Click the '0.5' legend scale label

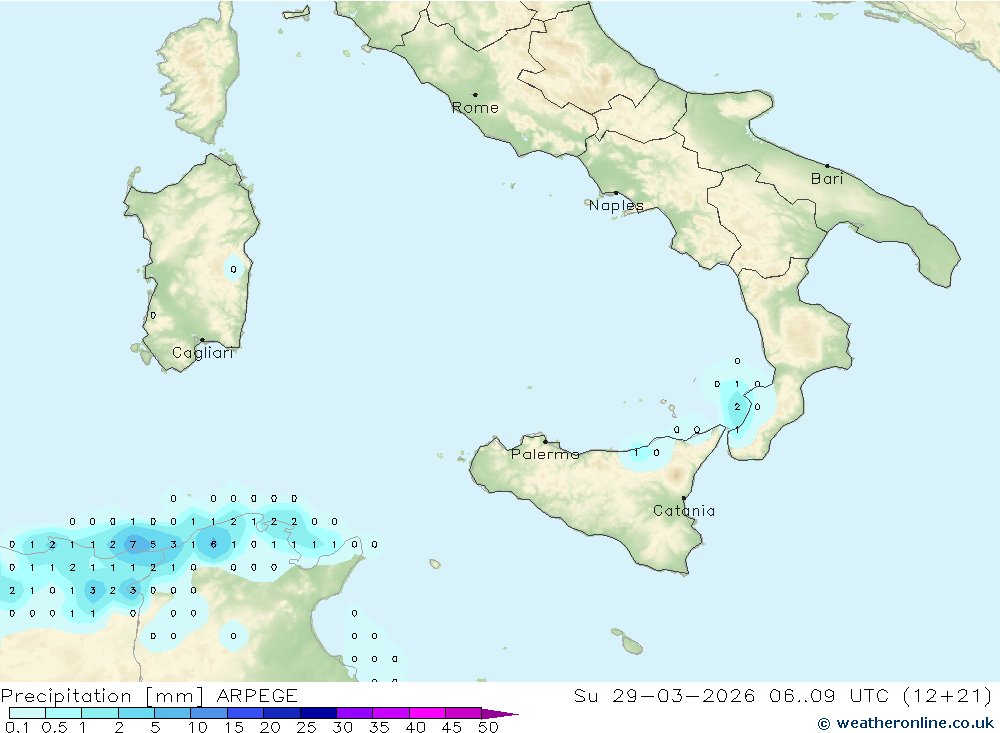point(54,727)
